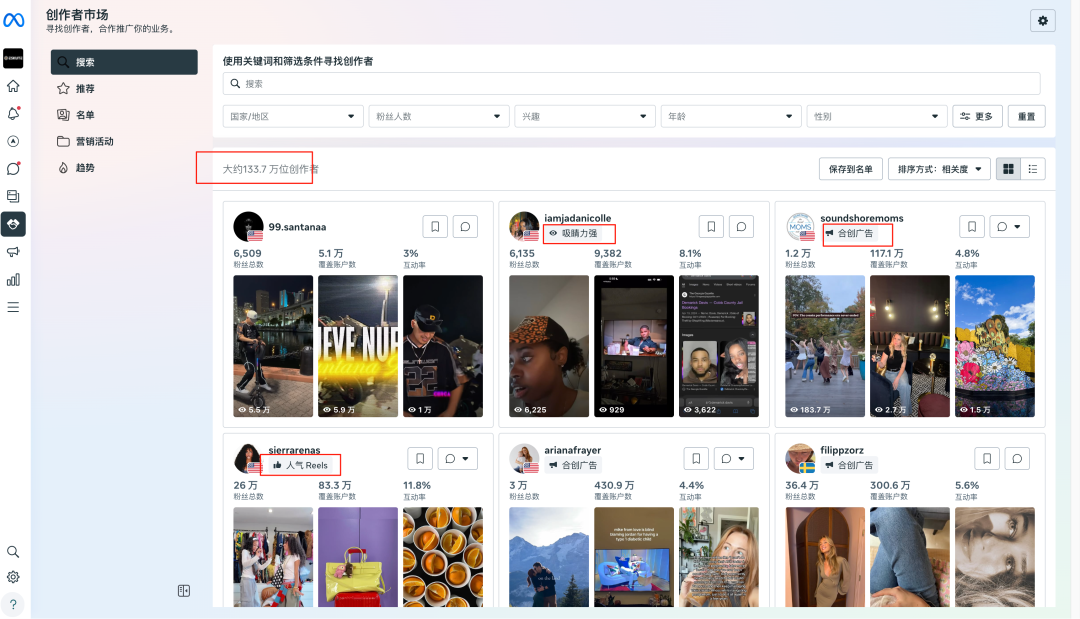Switch results to list view
1080x619 pixels.
pos(1034,168)
